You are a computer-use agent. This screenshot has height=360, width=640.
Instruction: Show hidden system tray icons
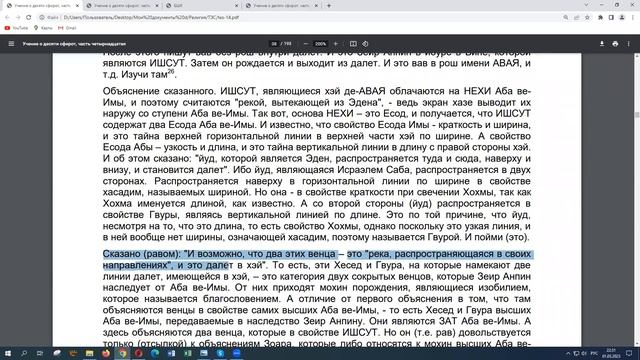coord(568,353)
